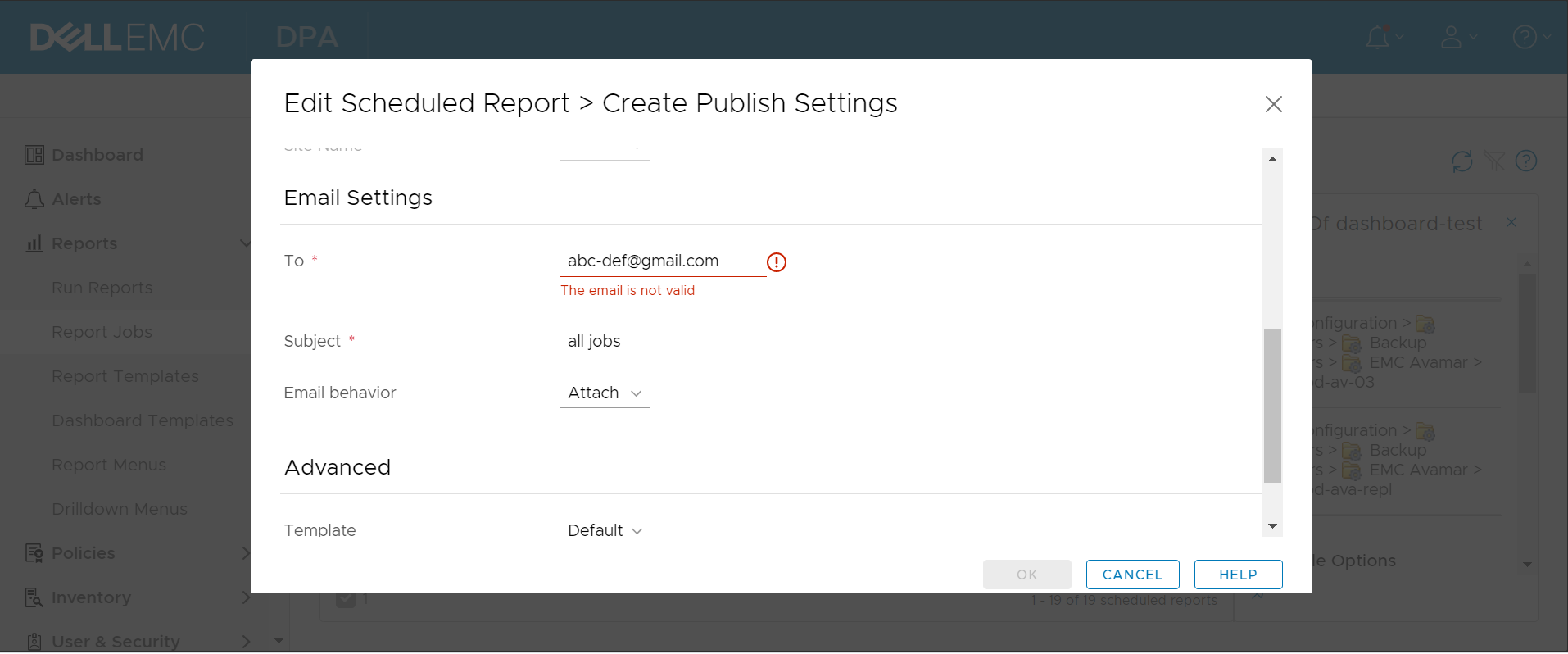Click the notifications bell icon

1377,37
